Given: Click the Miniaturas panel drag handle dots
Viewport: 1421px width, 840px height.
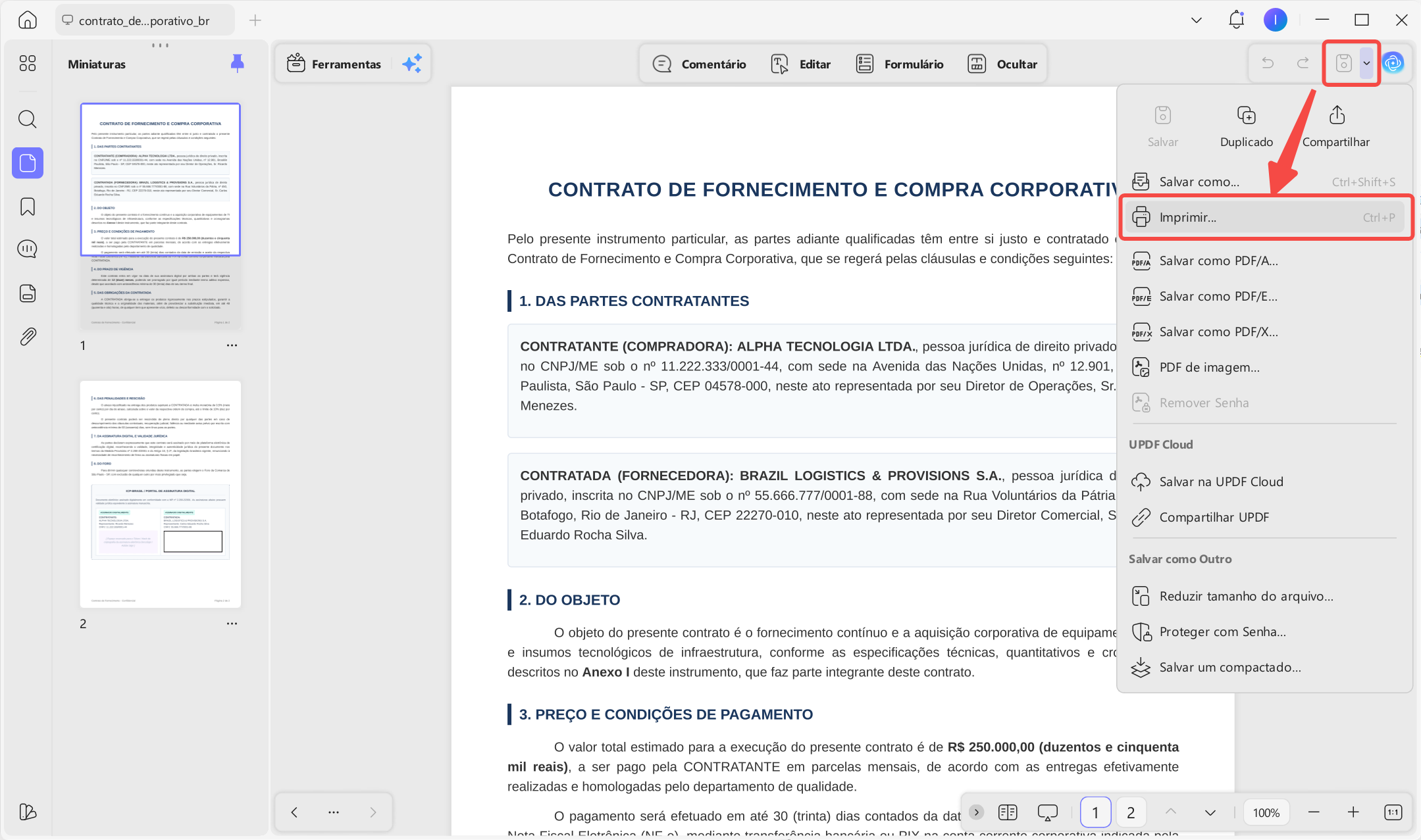Looking at the screenshot, I should tap(160, 45).
